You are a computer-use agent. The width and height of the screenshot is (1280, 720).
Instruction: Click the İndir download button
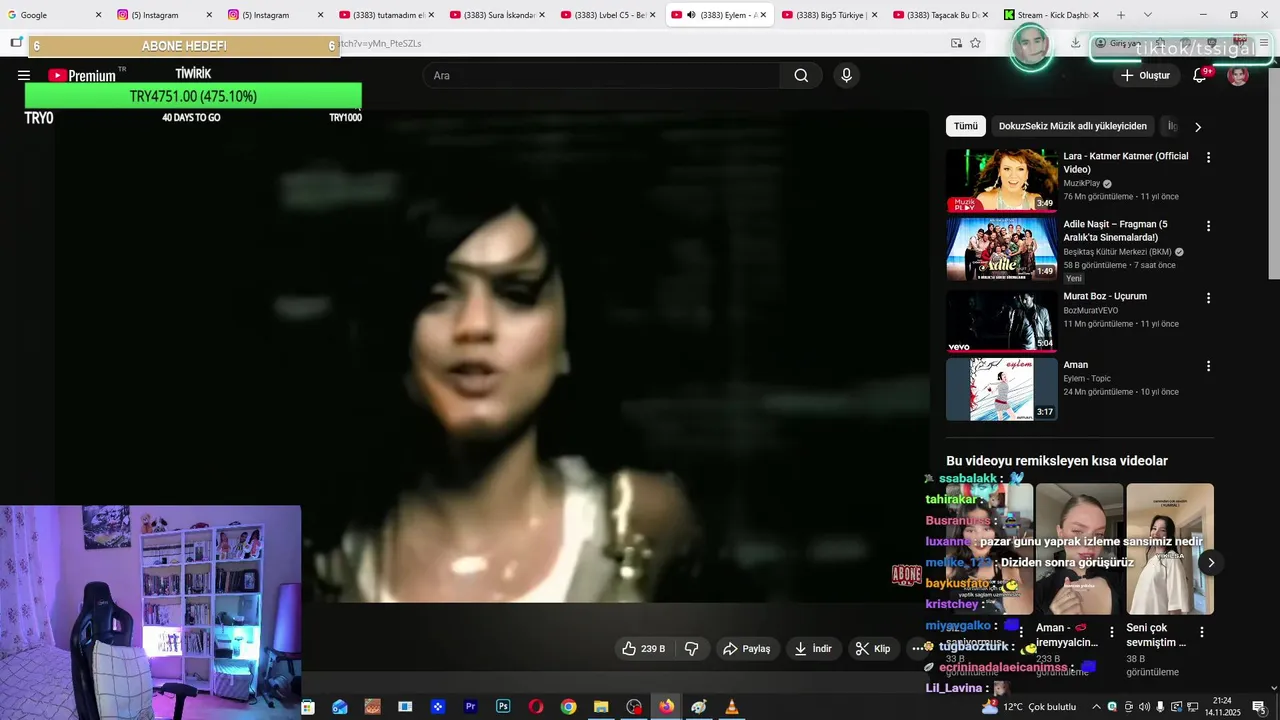tap(812, 649)
